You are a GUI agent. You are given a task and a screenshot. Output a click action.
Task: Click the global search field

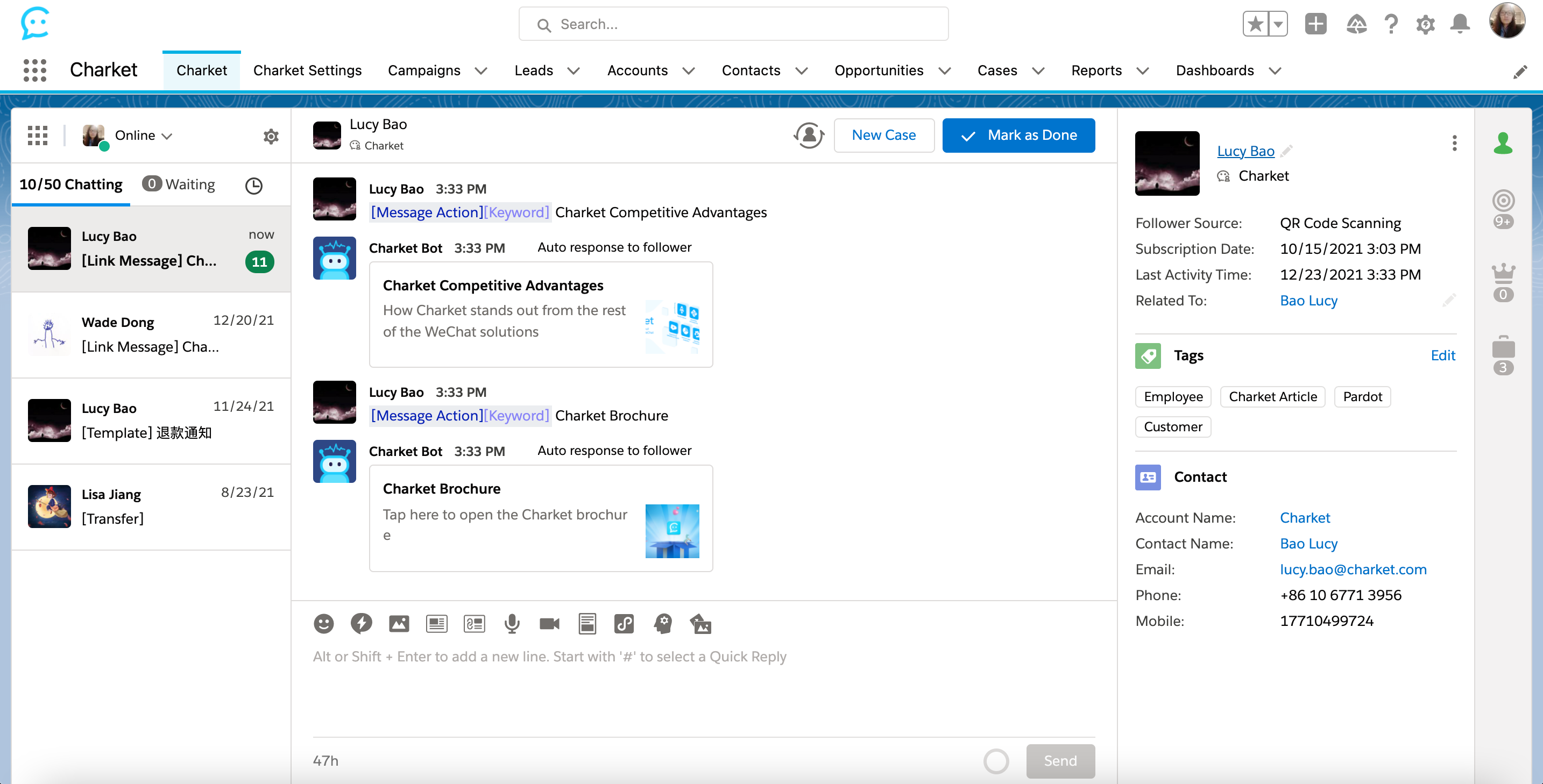(733, 25)
